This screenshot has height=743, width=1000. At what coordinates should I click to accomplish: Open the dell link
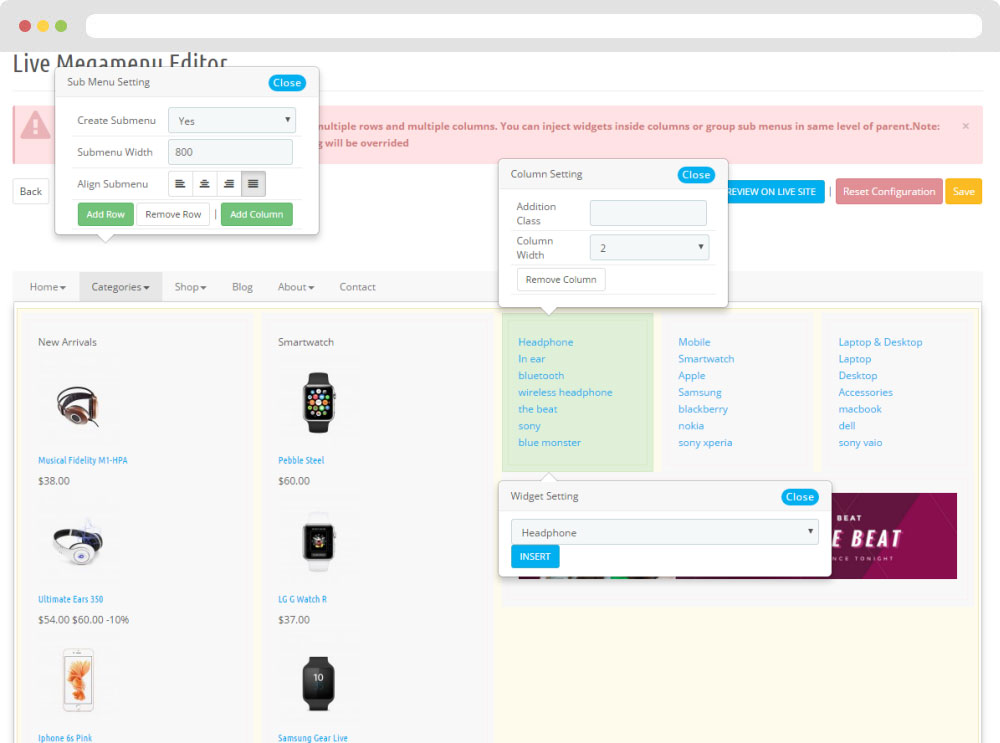[x=847, y=426]
